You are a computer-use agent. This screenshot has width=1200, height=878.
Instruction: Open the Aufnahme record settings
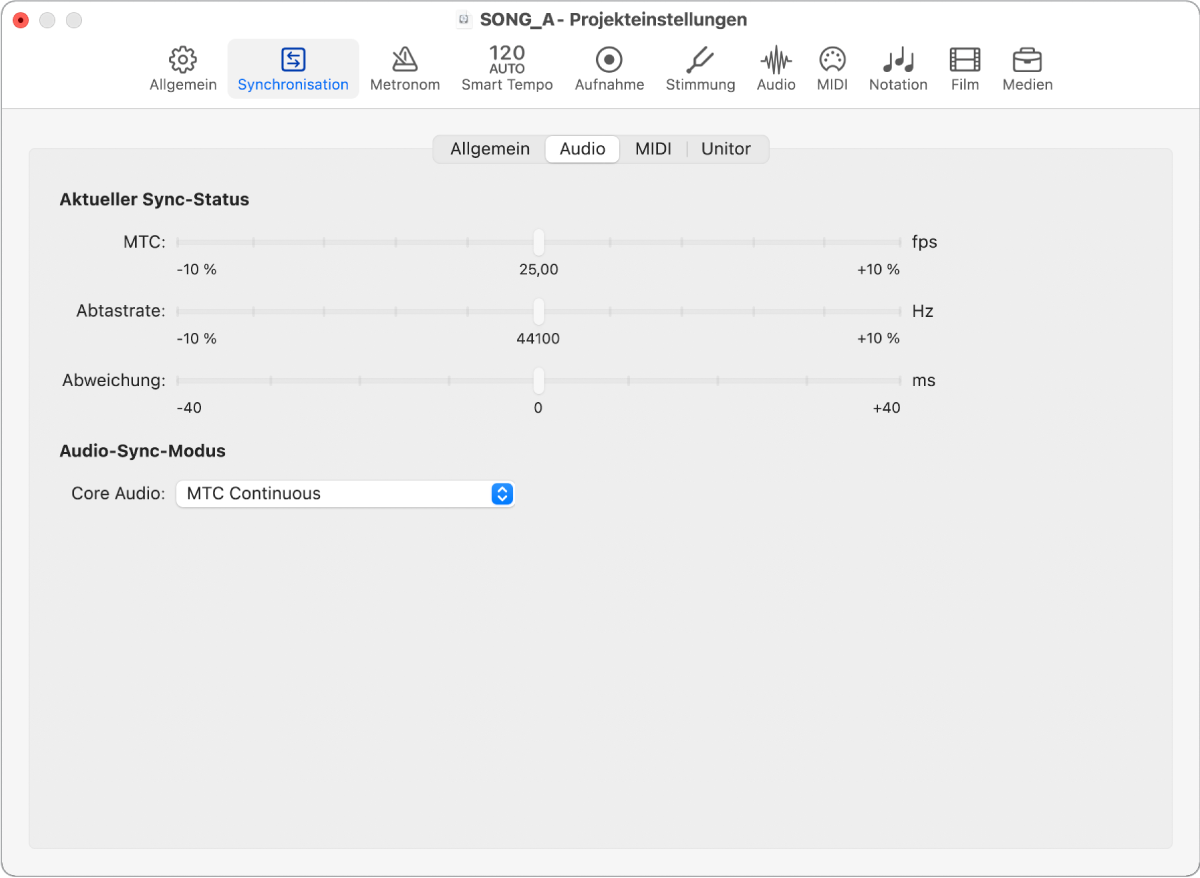point(609,69)
